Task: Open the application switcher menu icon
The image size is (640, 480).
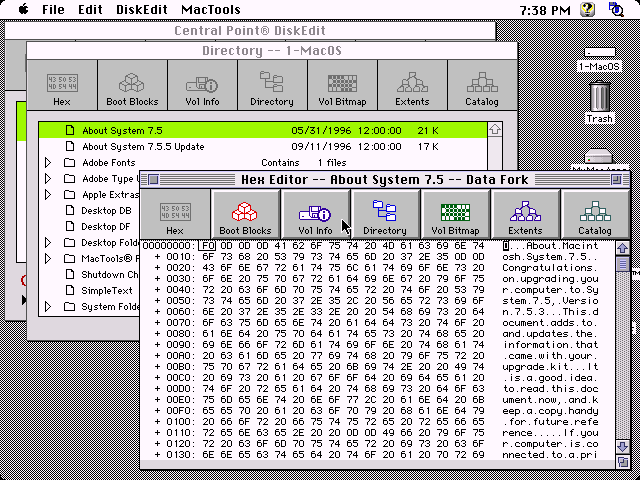Action: [616, 9]
